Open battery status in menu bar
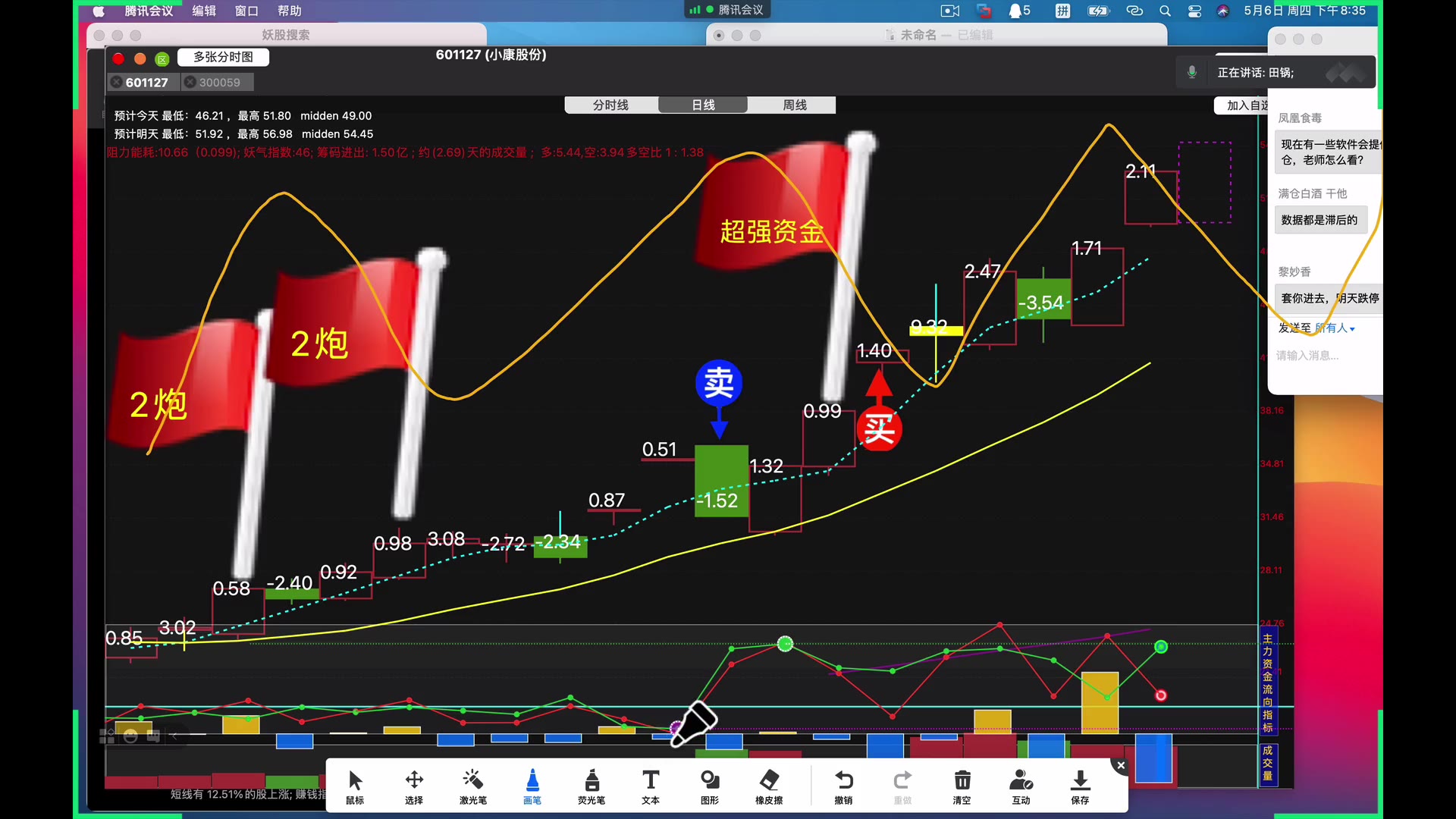Screen dimensions: 1456x819 pos(1098,11)
